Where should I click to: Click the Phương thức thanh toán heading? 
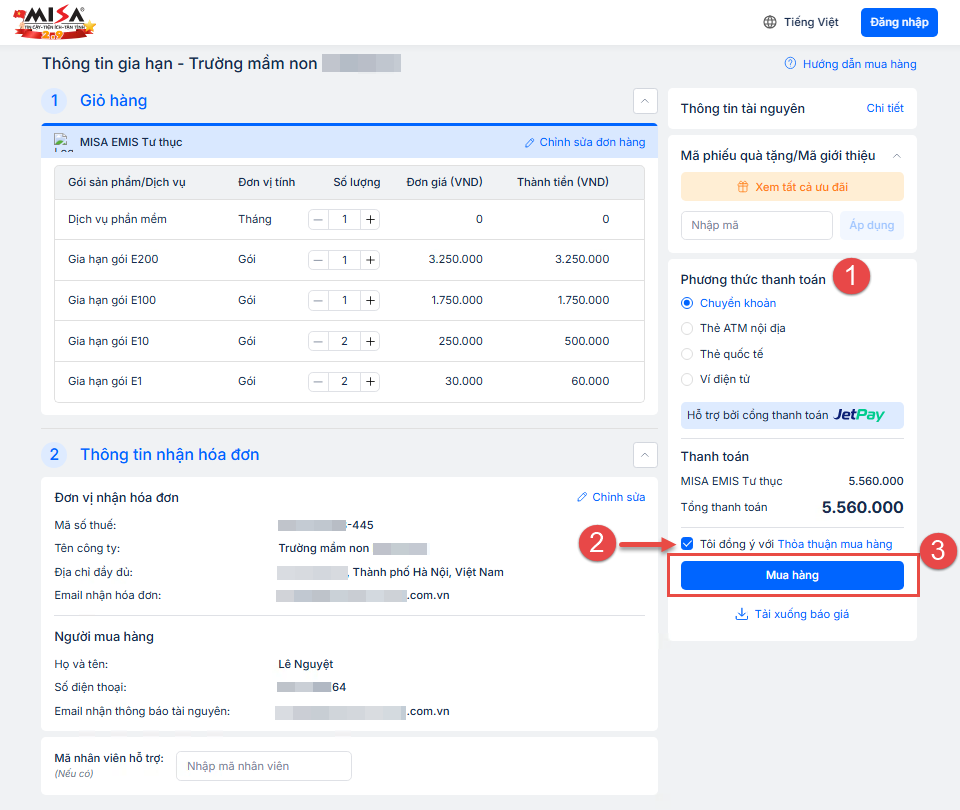[x=753, y=280]
